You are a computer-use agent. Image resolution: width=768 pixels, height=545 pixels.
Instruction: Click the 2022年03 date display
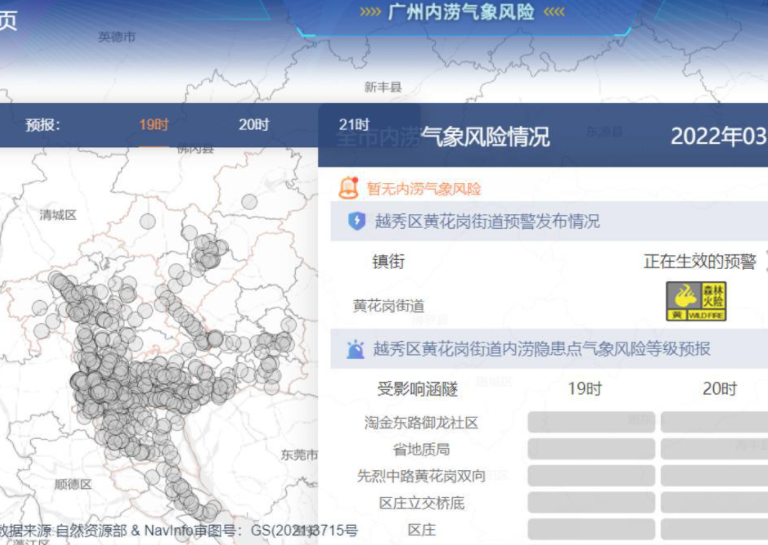point(717,137)
